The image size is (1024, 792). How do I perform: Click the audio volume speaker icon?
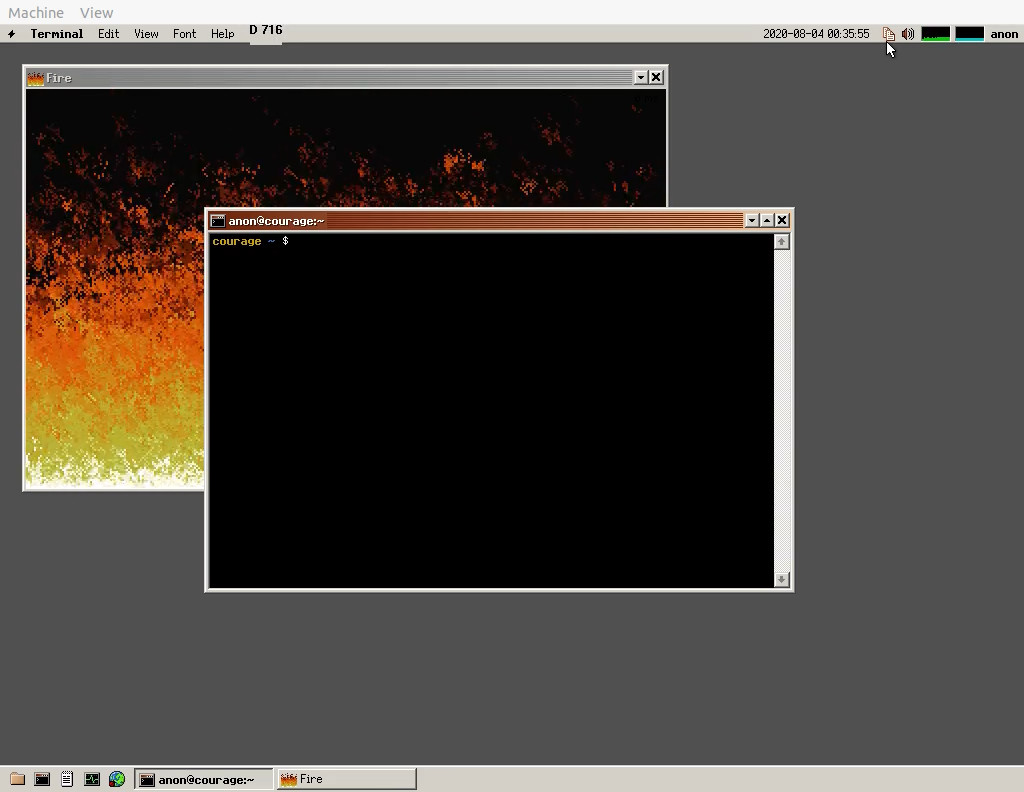pos(908,34)
